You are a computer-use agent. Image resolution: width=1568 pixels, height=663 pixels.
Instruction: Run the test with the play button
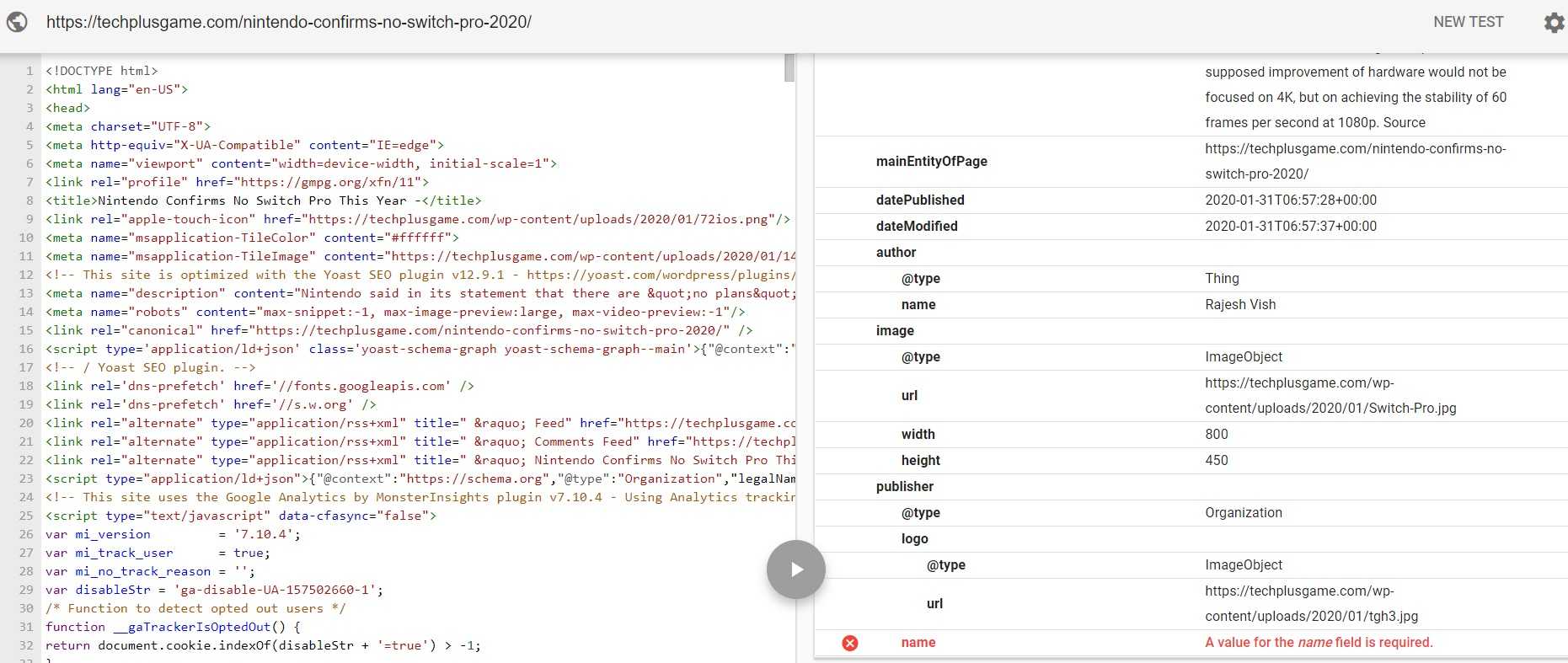795,569
